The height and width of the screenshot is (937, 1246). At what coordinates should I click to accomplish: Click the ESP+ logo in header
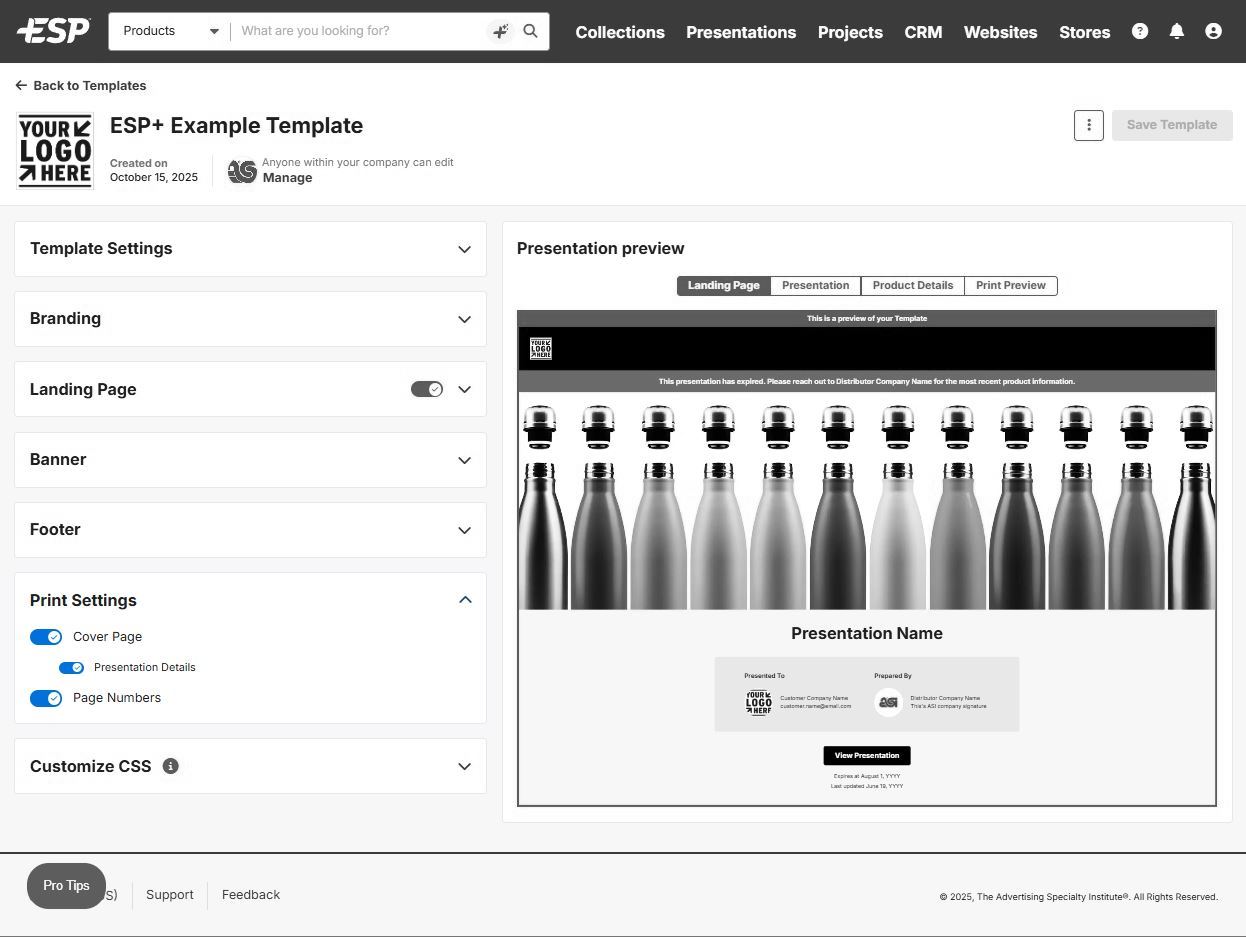(54, 31)
